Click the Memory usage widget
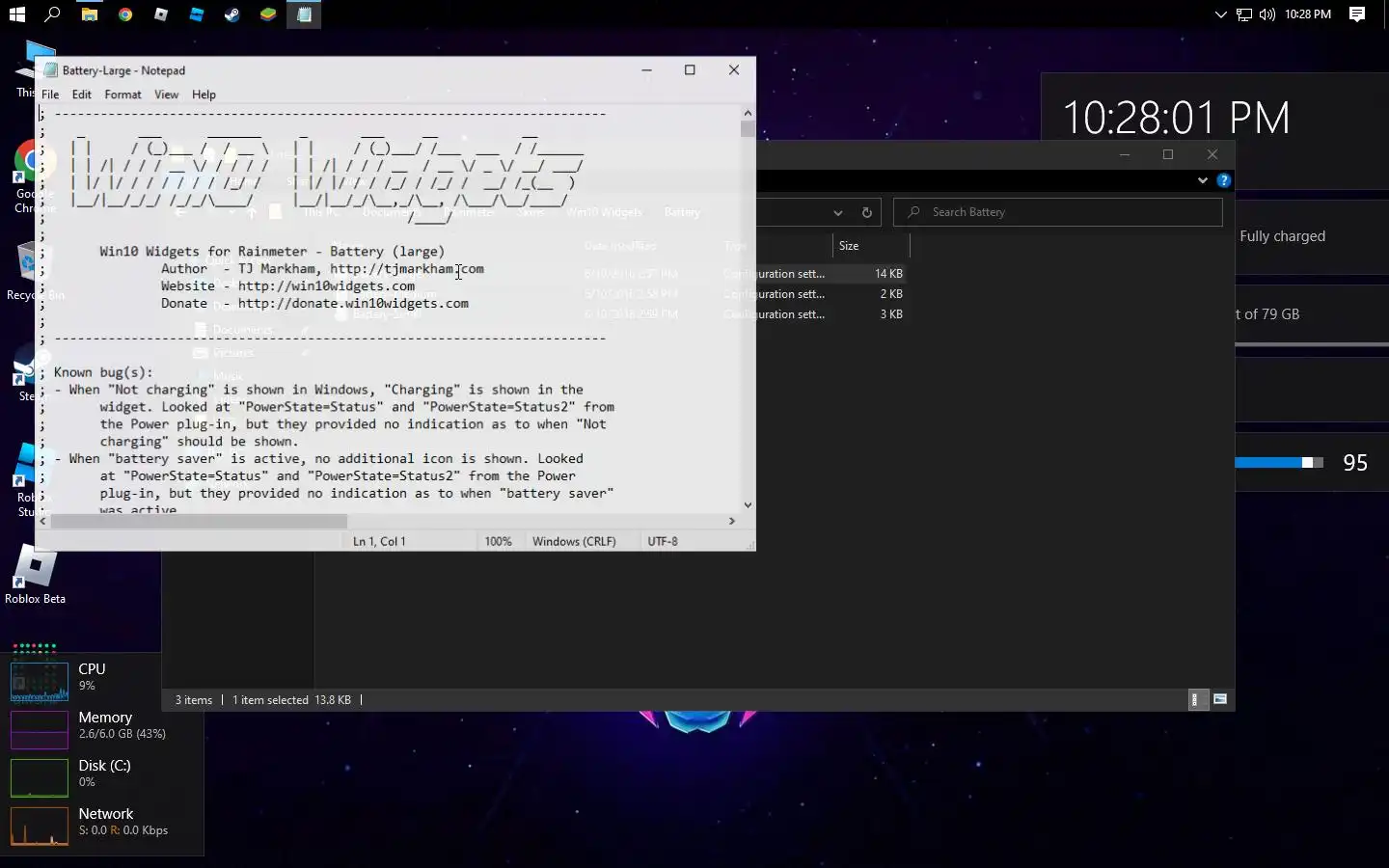 (x=88, y=728)
